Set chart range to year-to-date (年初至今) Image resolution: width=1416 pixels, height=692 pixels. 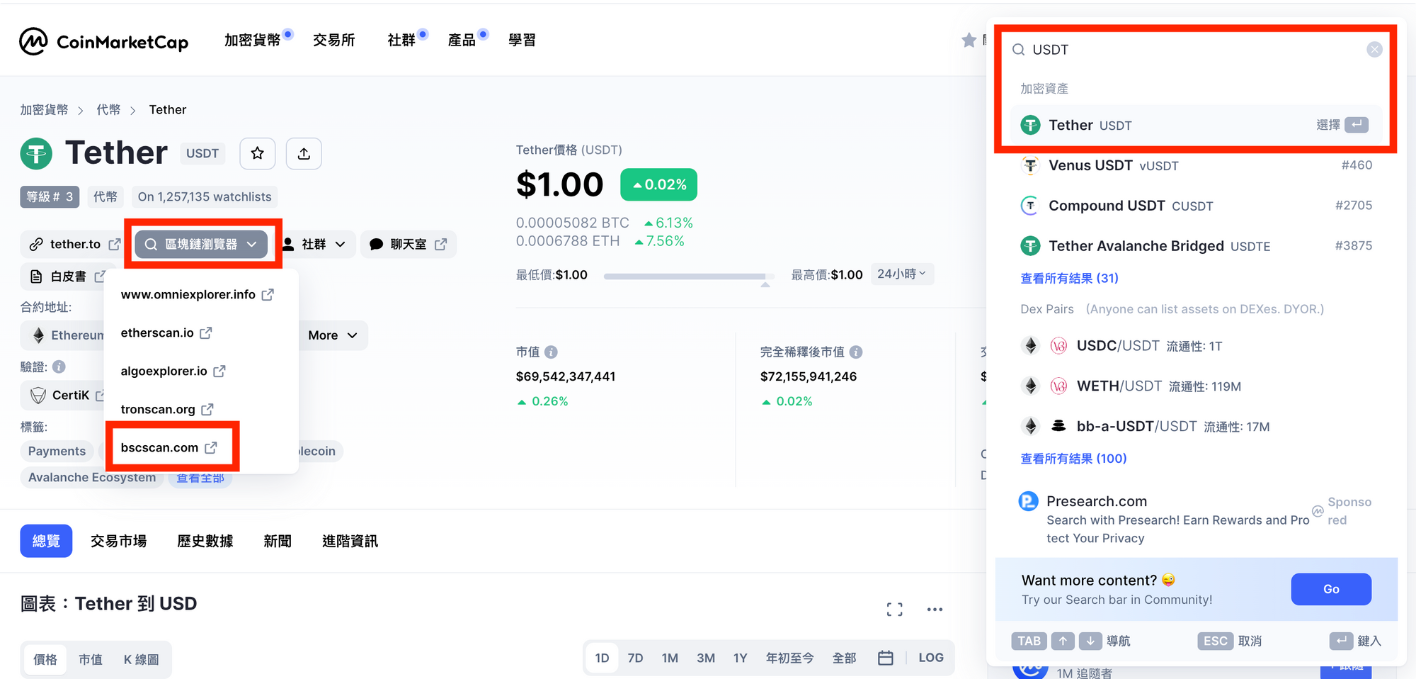(790, 658)
